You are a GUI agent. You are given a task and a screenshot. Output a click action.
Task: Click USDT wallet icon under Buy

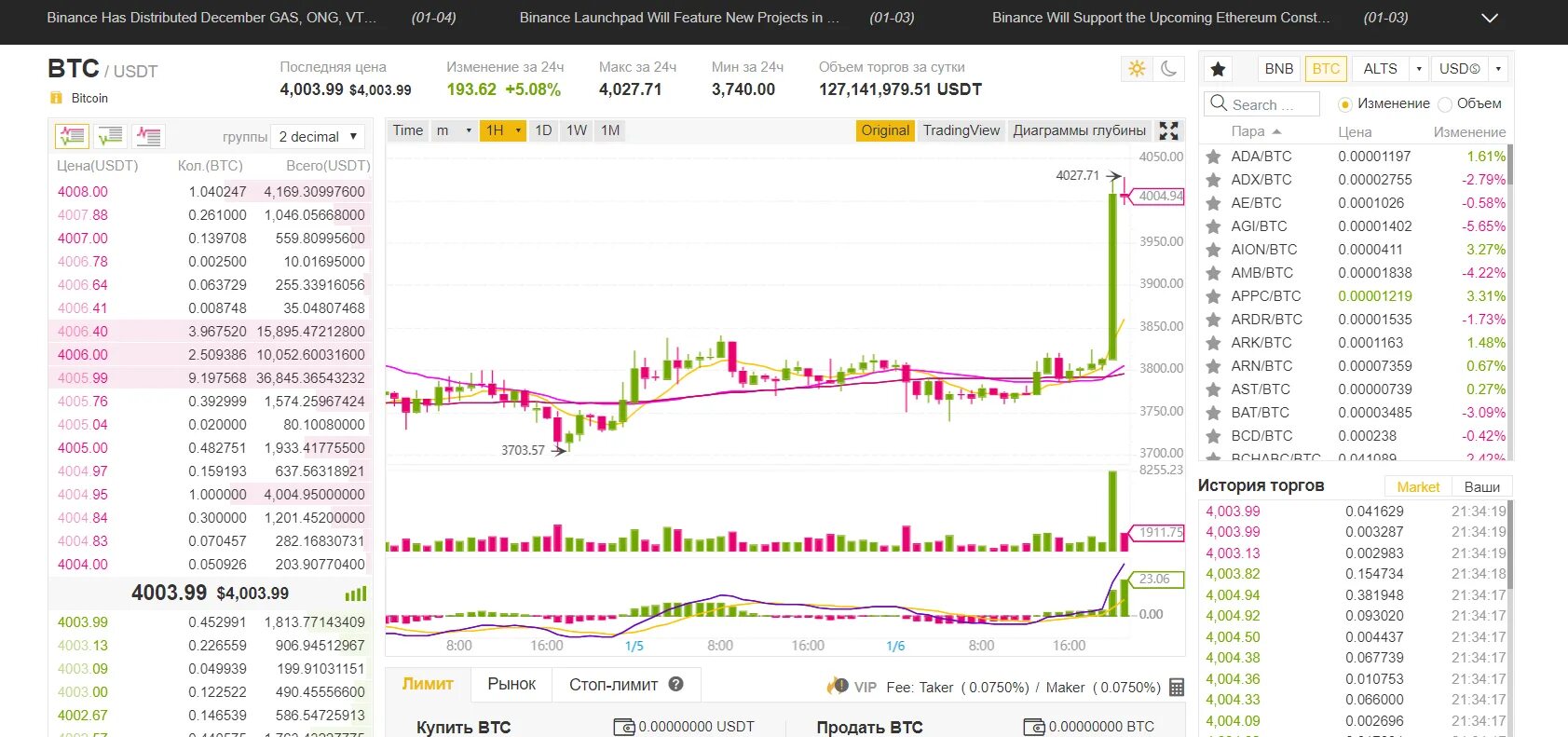pyautogui.click(x=623, y=727)
